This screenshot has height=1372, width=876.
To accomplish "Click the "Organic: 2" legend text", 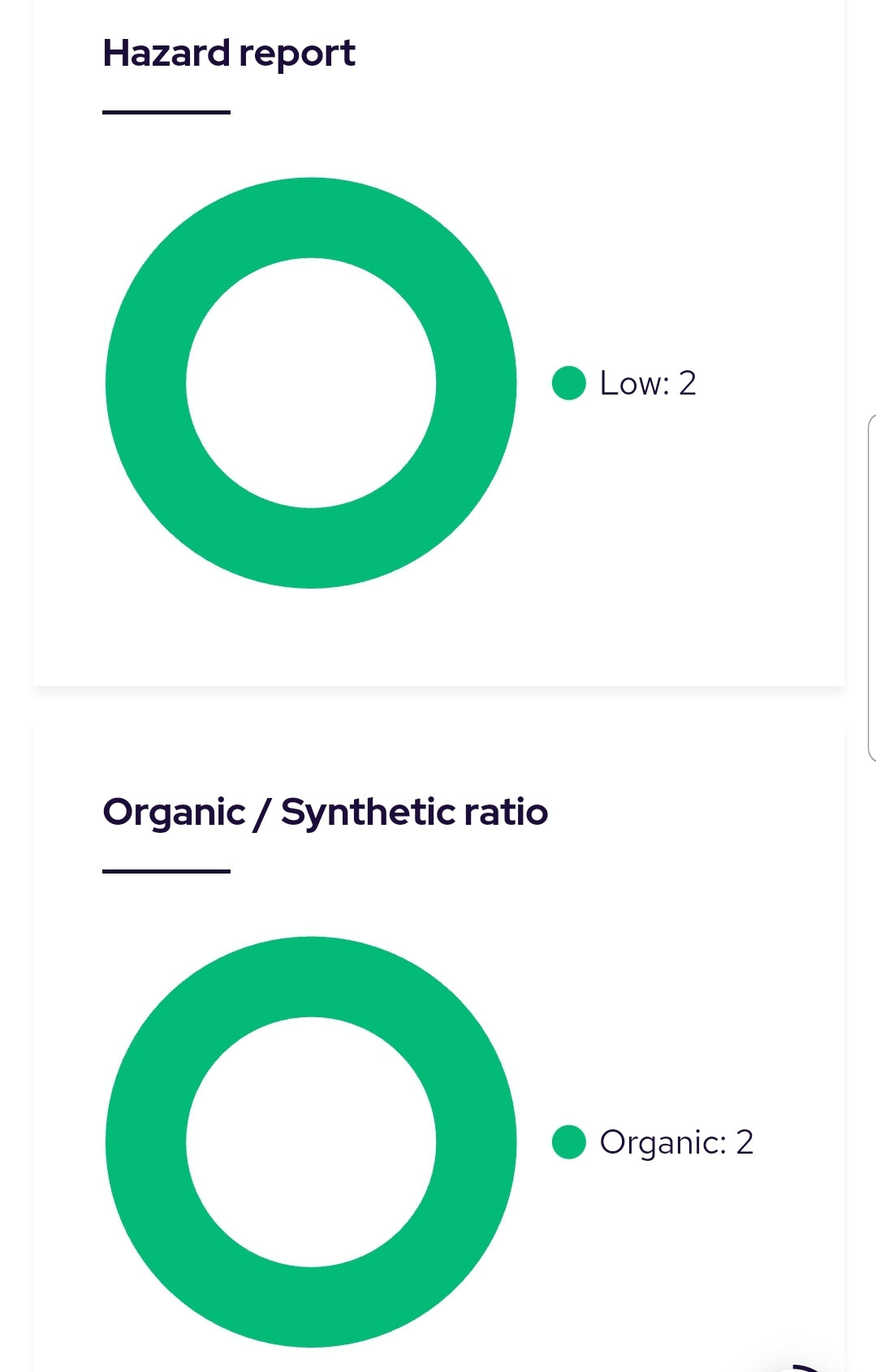I will 675,1142.
